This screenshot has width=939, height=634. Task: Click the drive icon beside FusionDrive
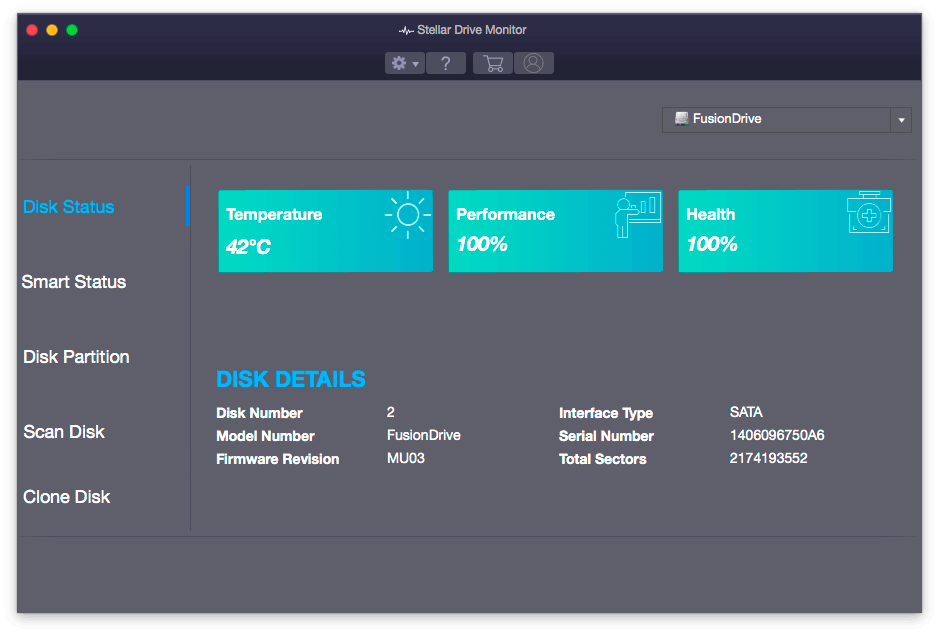pos(681,118)
